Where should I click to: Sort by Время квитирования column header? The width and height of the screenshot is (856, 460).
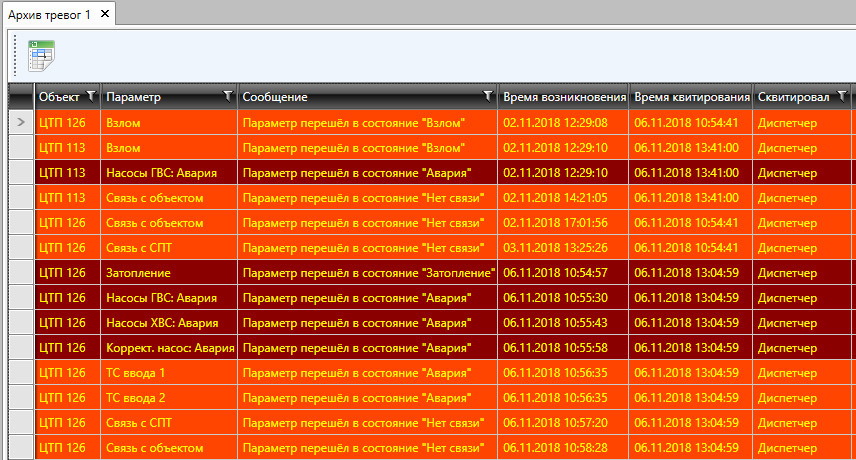pos(691,97)
